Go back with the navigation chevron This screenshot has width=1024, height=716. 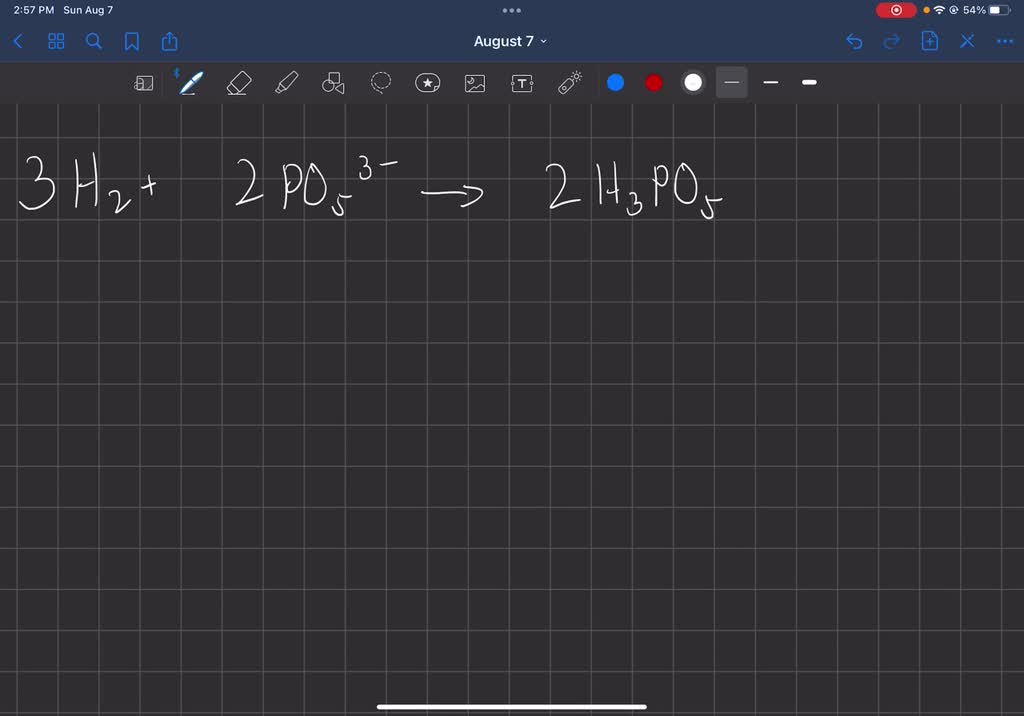(x=18, y=41)
